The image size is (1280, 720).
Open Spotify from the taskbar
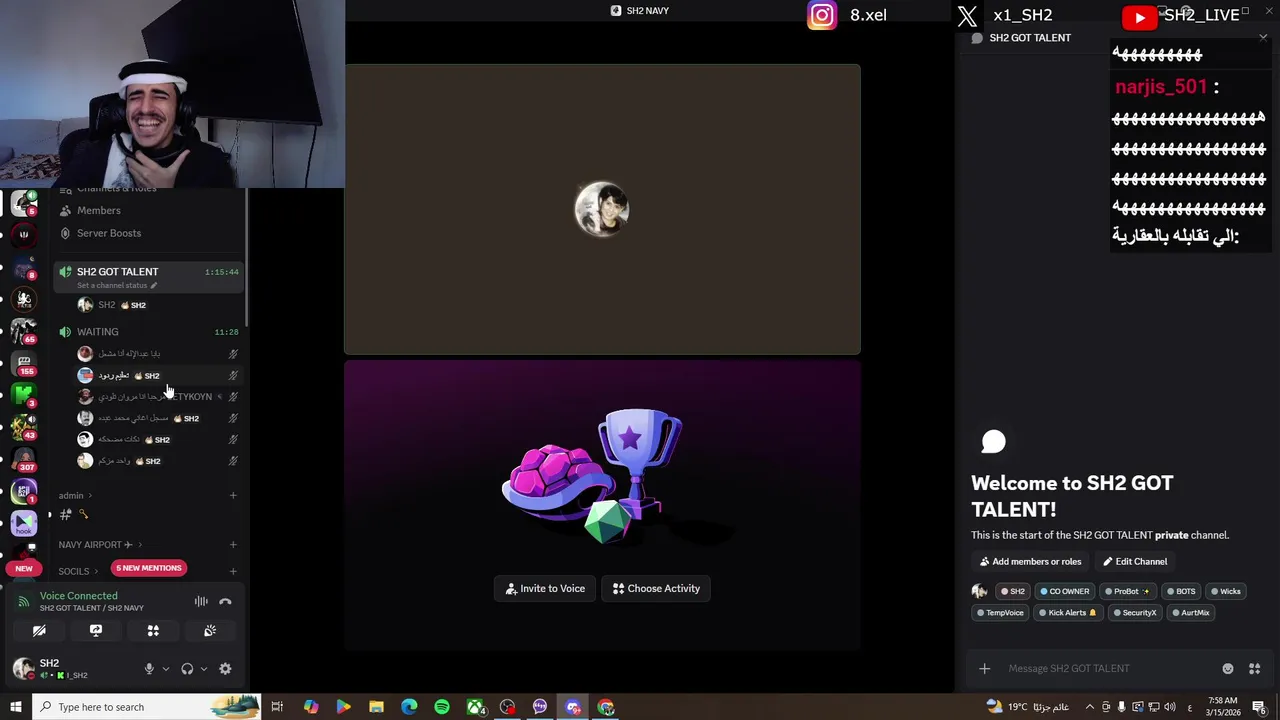pos(442,707)
